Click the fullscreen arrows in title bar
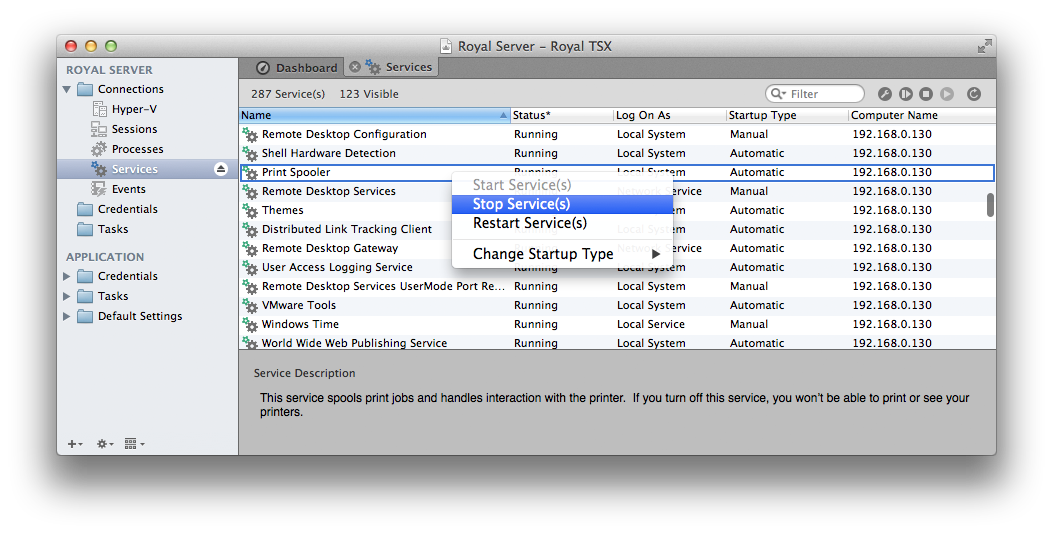1053x534 pixels. [985, 46]
